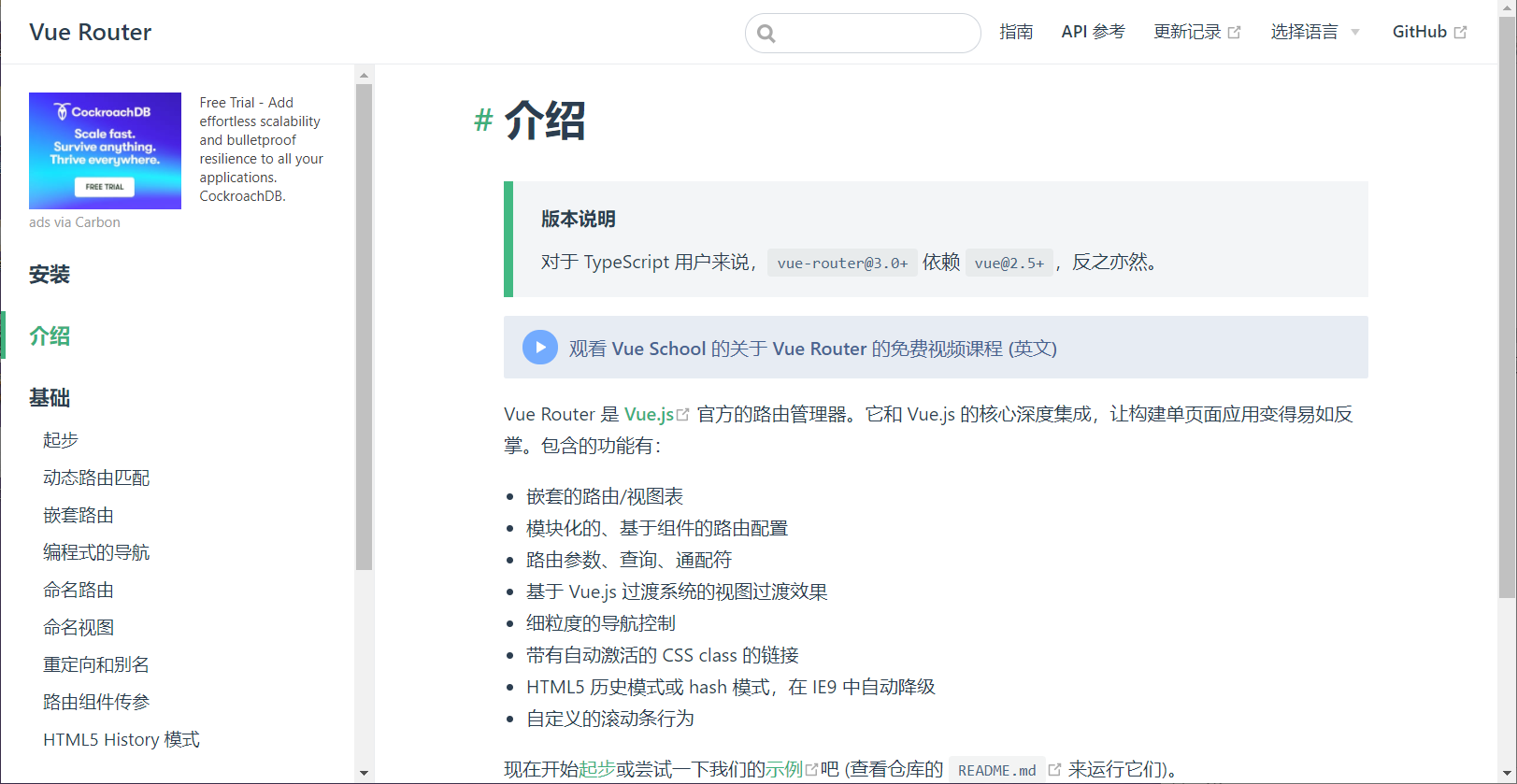The width and height of the screenshot is (1517, 784).
Task: Open the README.md code link
Action: [997, 770]
